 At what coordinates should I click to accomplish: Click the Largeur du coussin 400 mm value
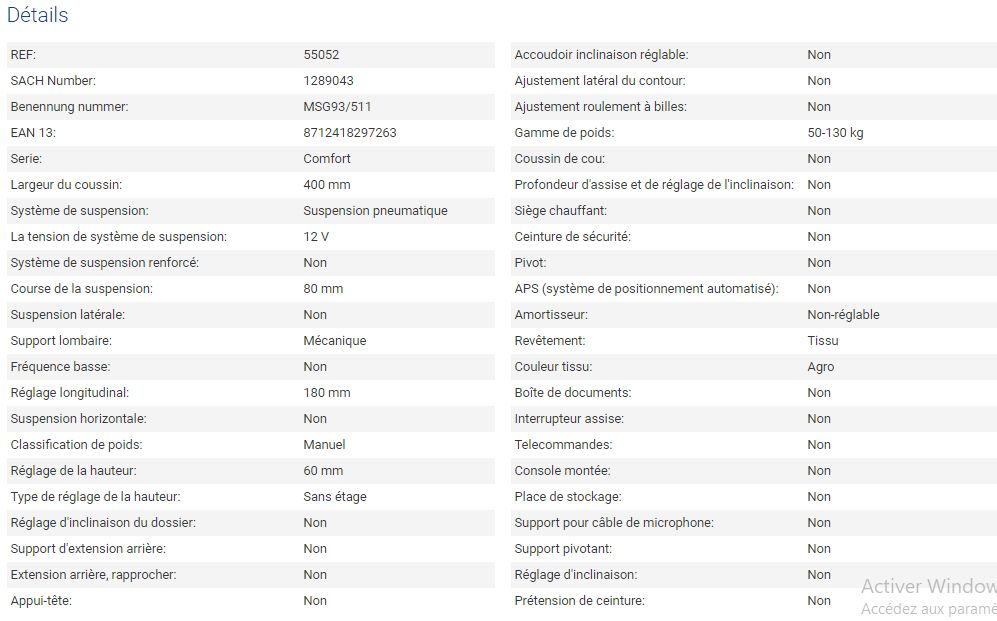[326, 185]
